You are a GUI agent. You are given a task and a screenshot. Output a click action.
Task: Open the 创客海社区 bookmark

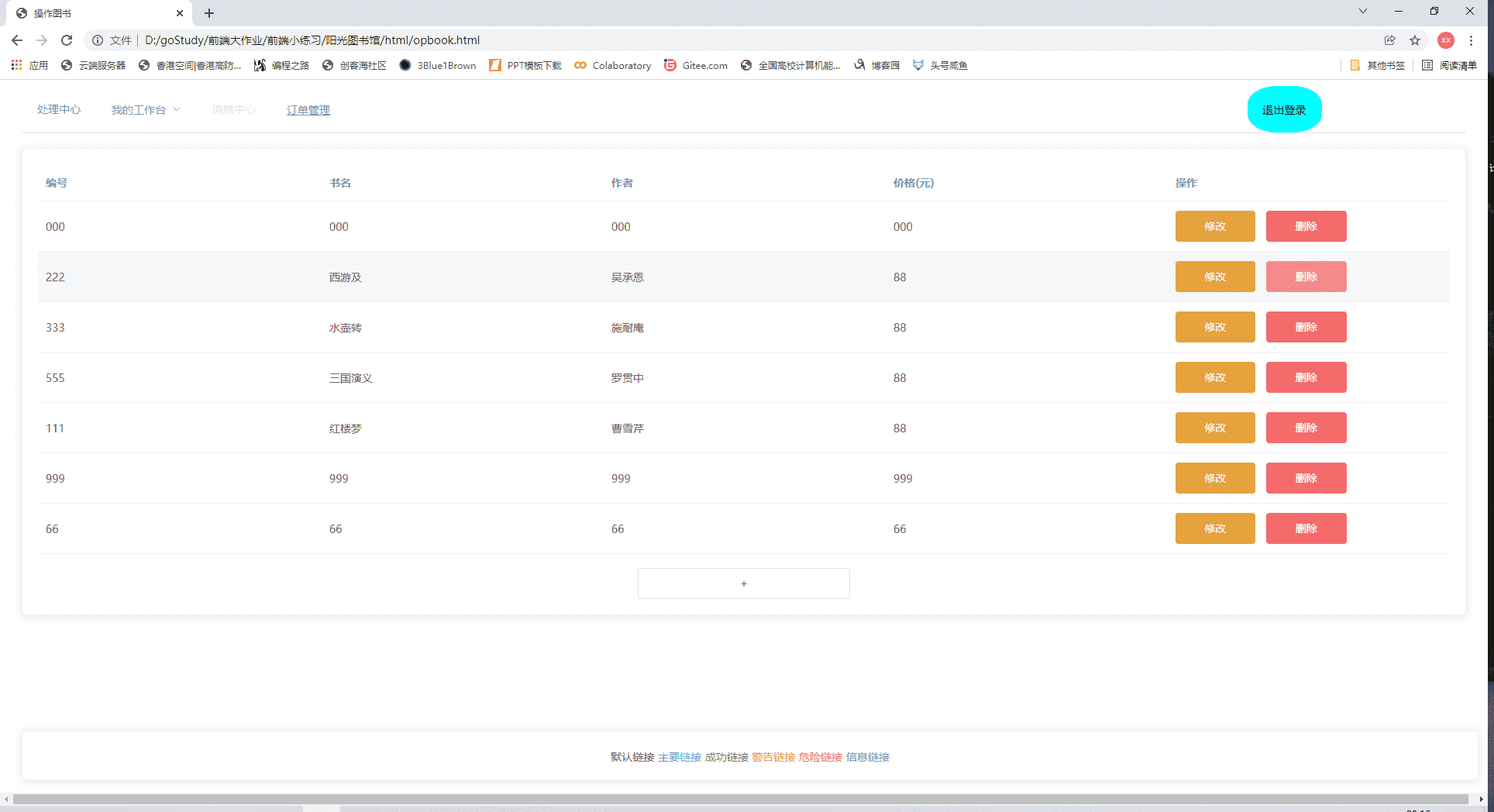coord(354,65)
